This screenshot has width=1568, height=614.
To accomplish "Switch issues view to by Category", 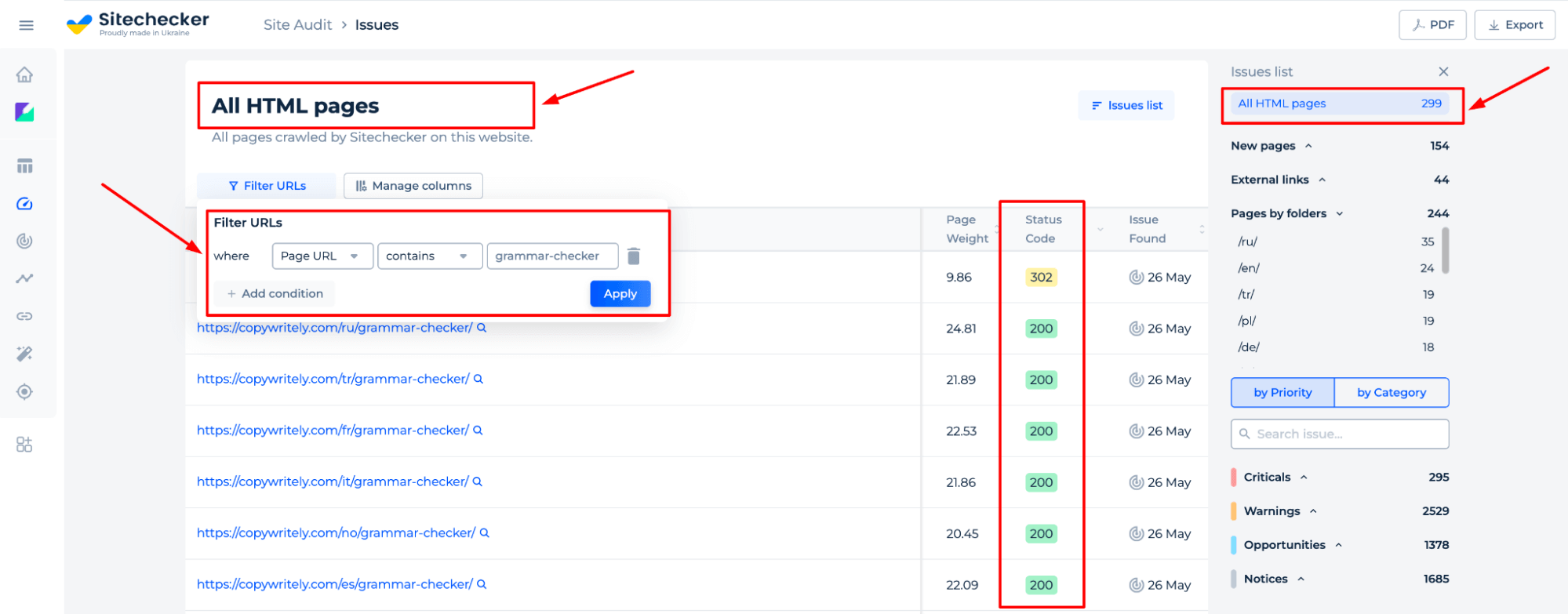I will (x=1392, y=392).
